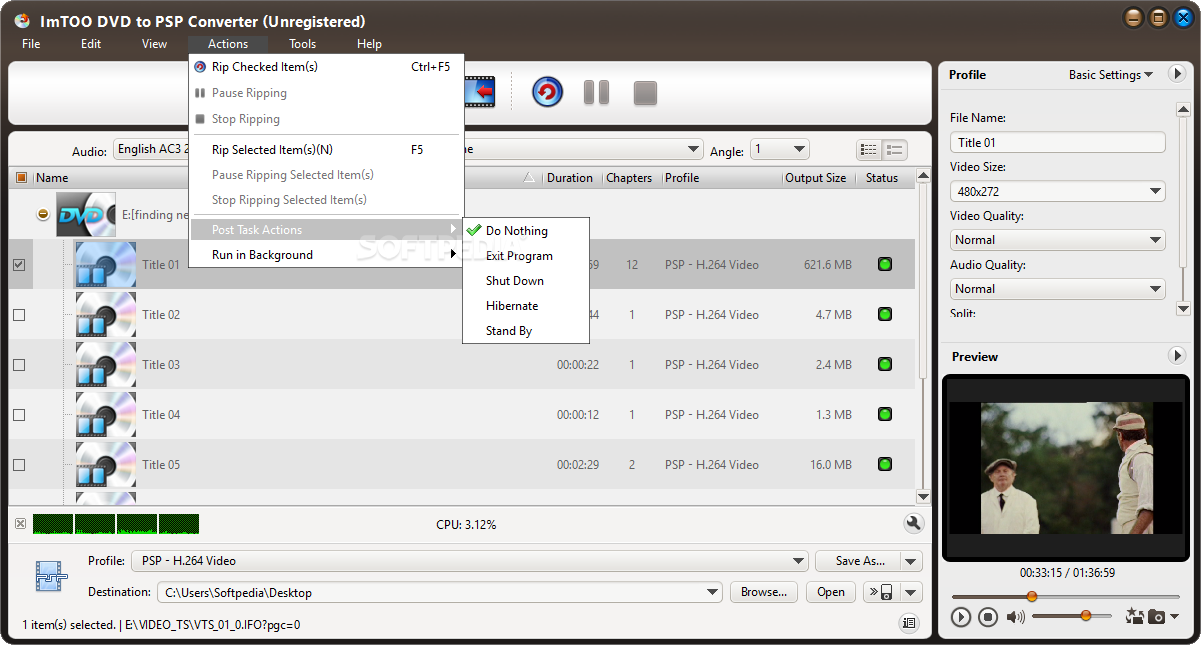Open the Angle dropdown

[780, 149]
